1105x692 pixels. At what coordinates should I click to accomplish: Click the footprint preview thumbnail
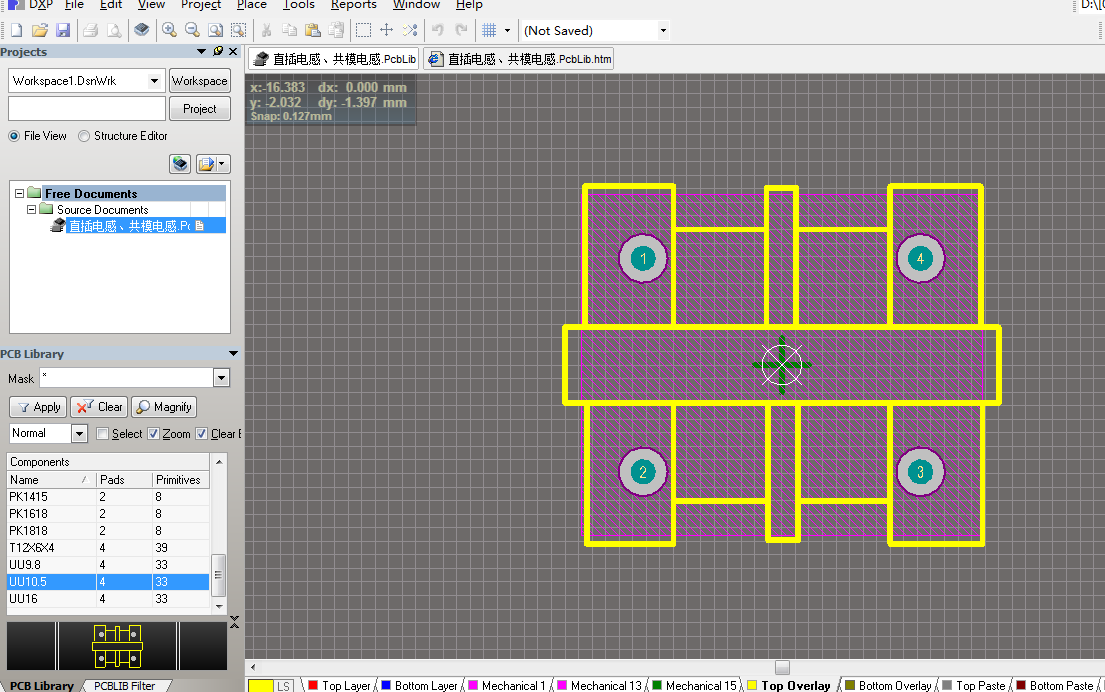(118, 646)
